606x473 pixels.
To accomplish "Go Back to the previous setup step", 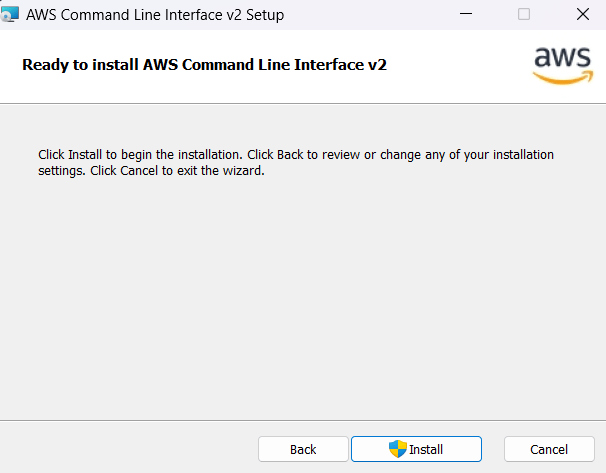I will tap(303, 449).
